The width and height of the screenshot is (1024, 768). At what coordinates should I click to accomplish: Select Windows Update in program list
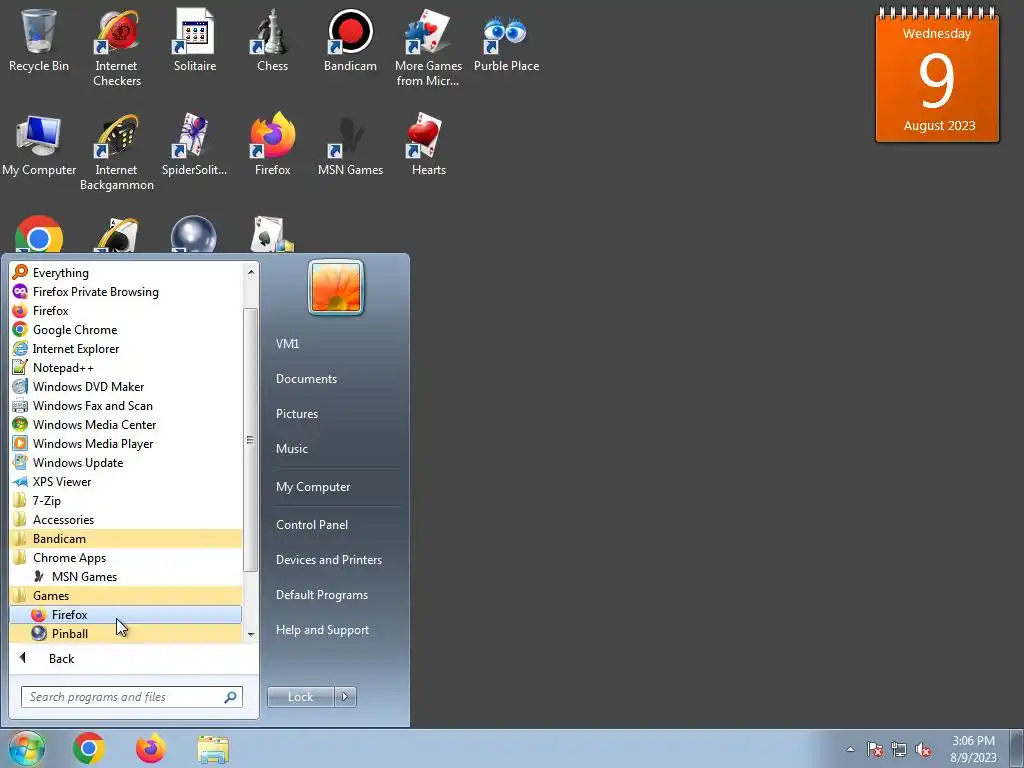pos(126,462)
